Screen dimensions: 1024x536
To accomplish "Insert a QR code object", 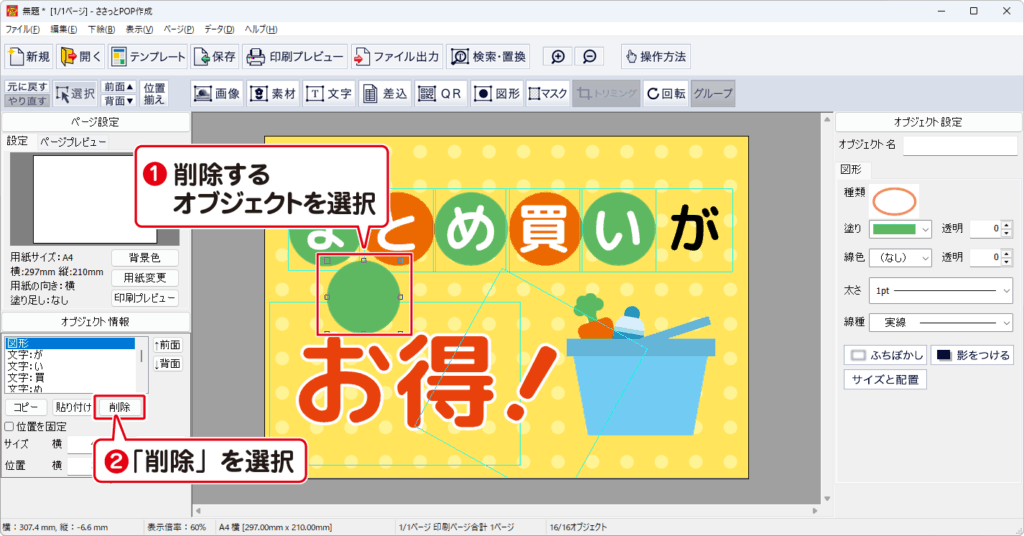I will tap(440, 93).
